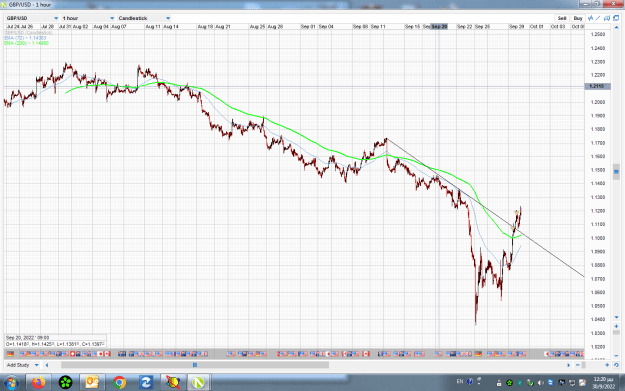Click the Swiss flag economic event icon
625x391 pixels.
point(73,354)
